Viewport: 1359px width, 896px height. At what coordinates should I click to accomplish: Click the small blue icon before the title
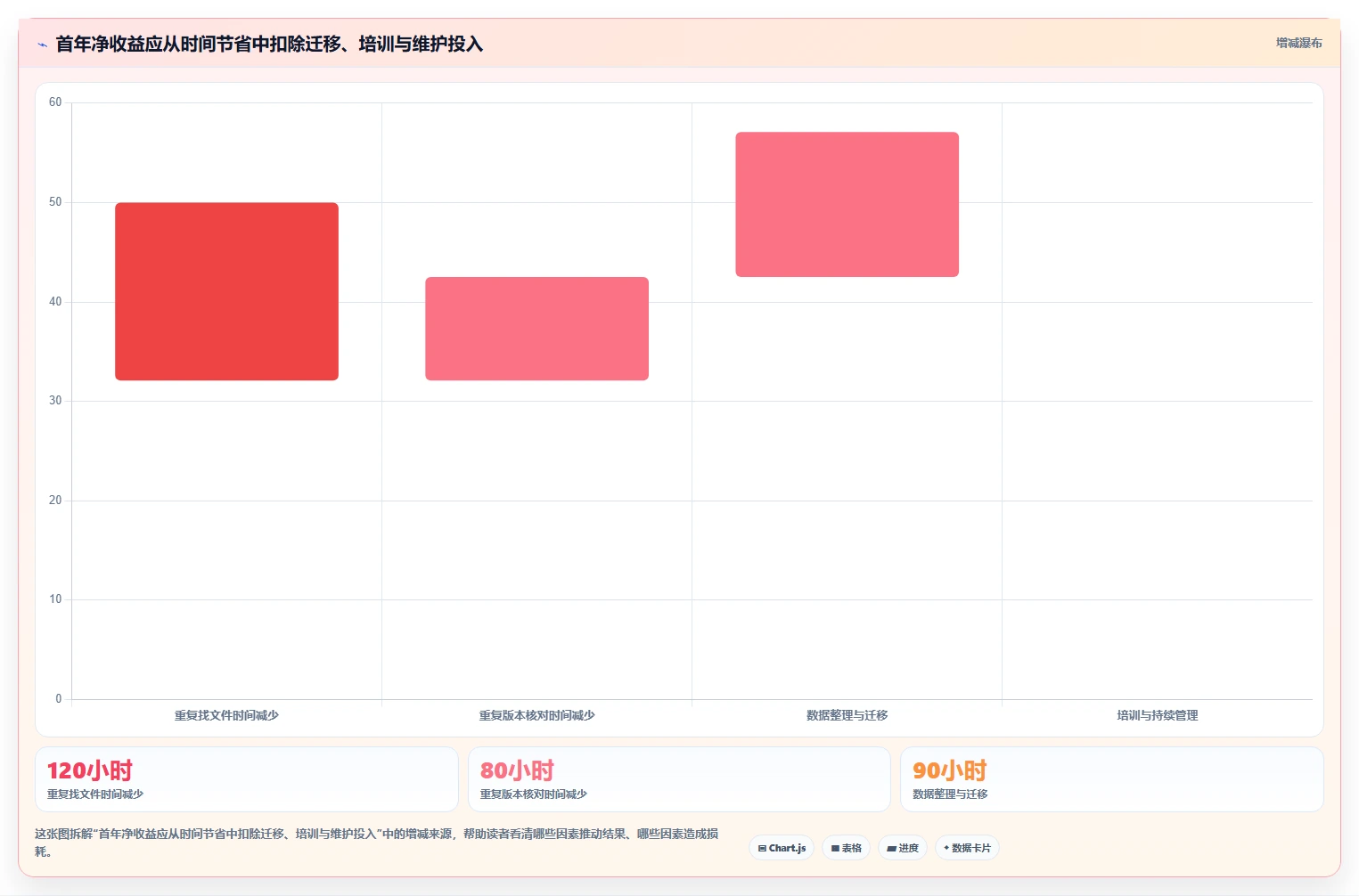[42, 45]
